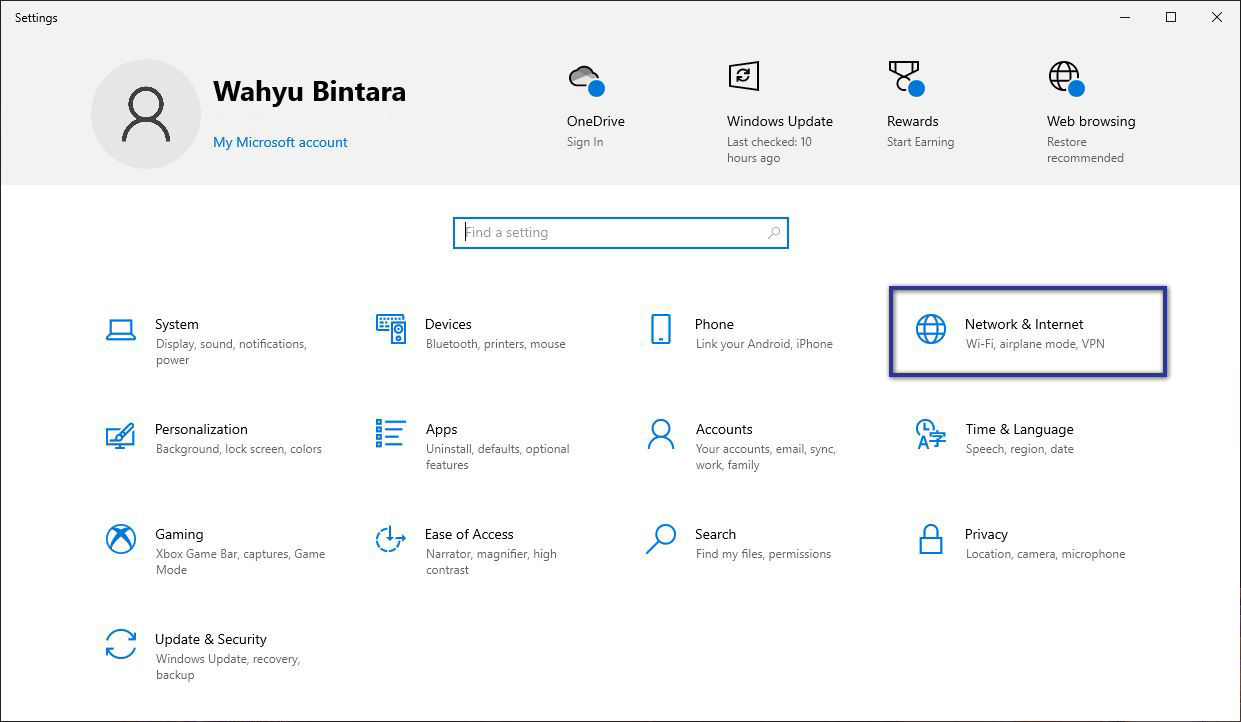Click the Network & Internet globe icon
1241x722 pixels.
tap(931, 329)
